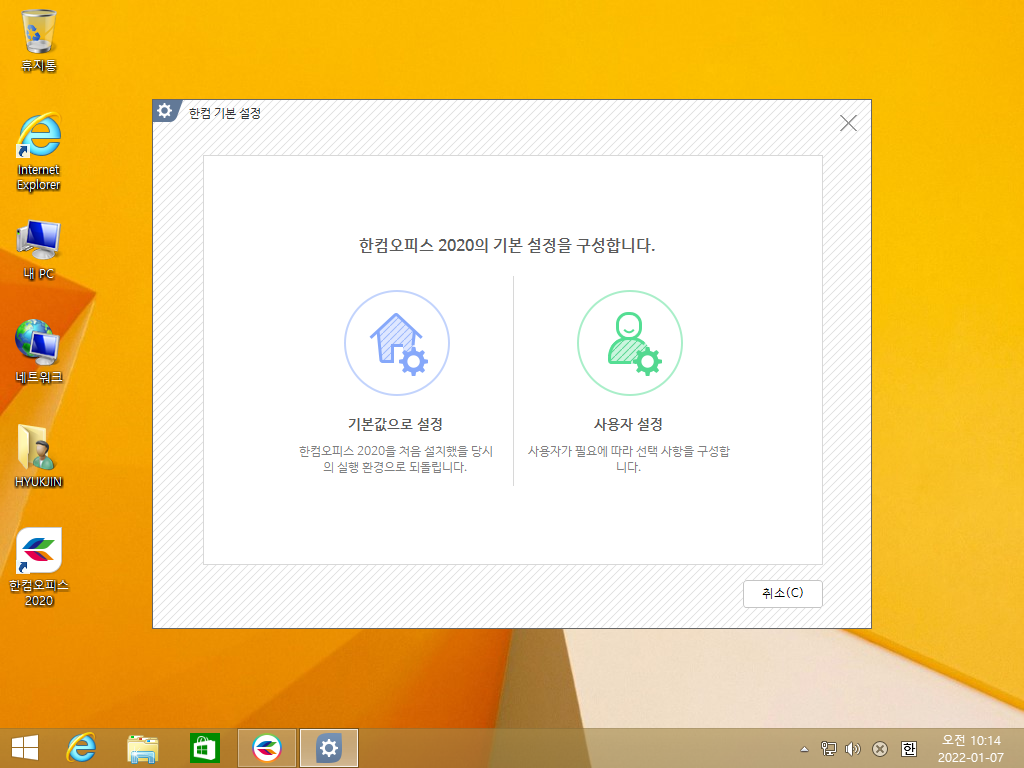Close the 한컴 기본 설정 dialog
The width and height of the screenshot is (1024, 768).
[x=848, y=123]
